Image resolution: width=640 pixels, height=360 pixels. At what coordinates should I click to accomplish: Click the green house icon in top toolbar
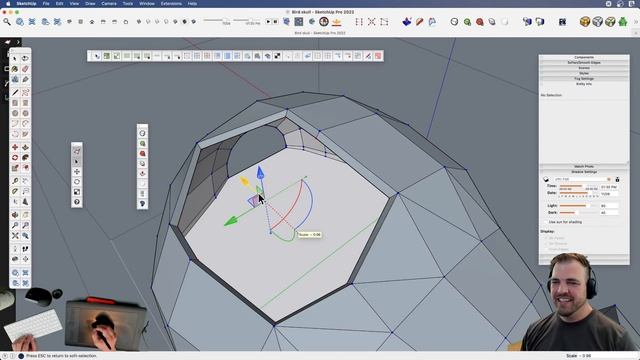pos(622,22)
